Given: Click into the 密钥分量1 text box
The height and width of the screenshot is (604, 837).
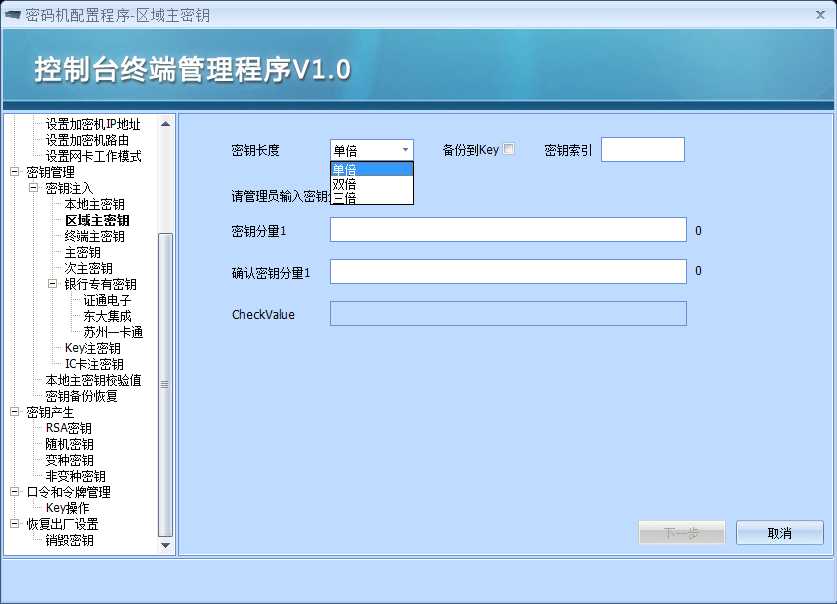Looking at the screenshot, I should point(508,229).
